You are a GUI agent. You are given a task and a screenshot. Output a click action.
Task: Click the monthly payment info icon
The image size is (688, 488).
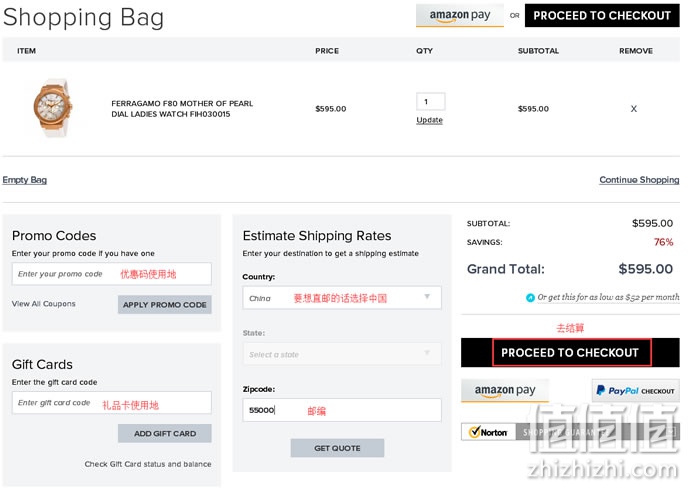tap(530, 298)
